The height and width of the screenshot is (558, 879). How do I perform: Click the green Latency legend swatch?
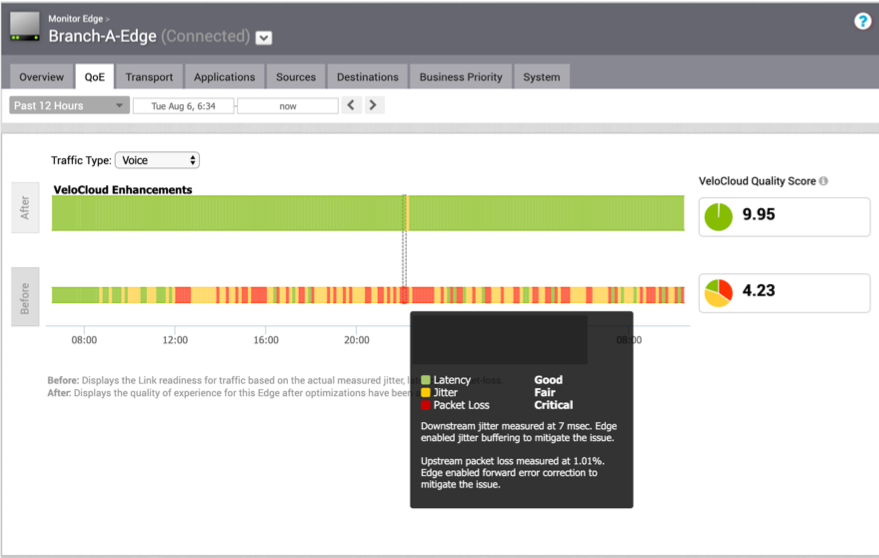tap(425, 380)
